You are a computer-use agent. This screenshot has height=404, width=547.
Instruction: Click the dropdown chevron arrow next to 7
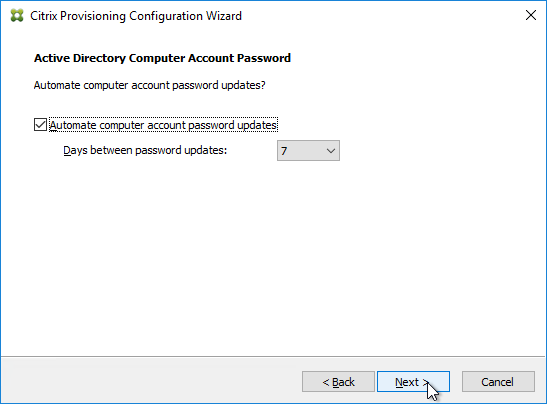[x=331, y=151]
